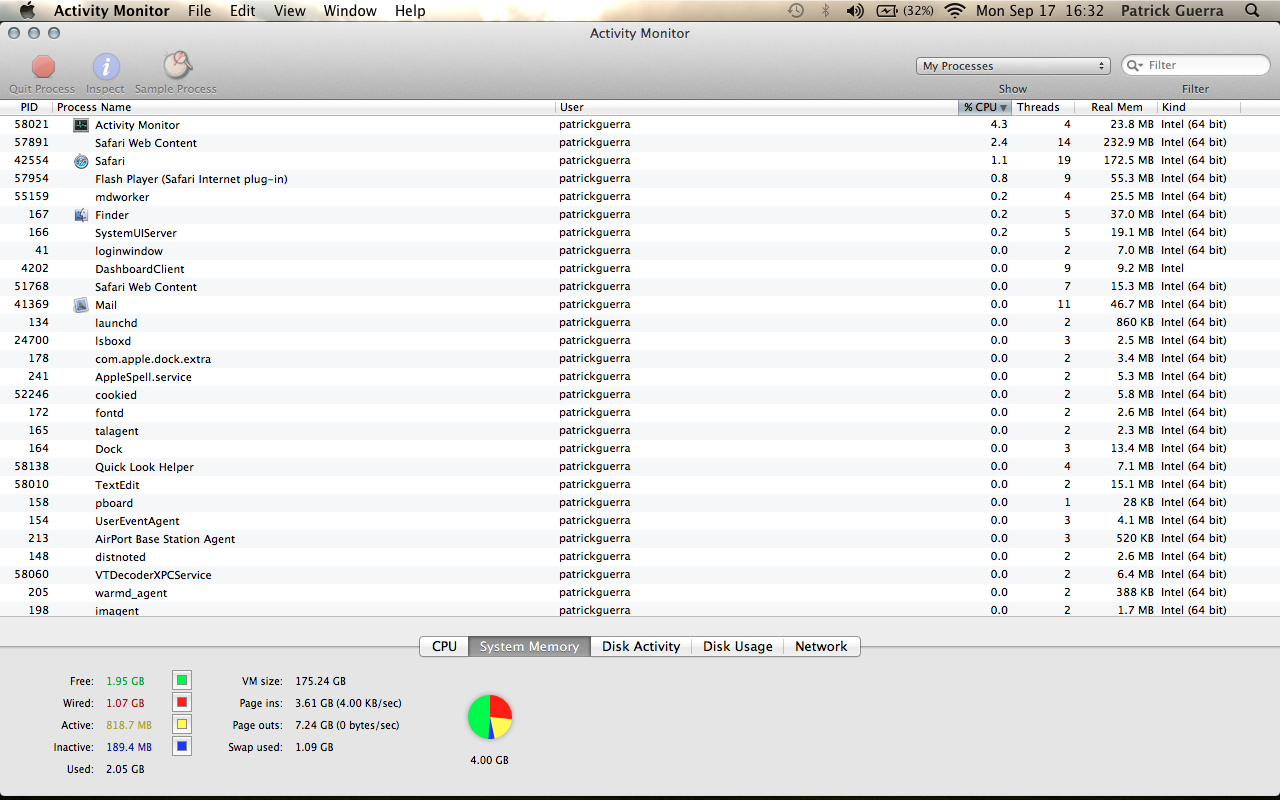The height and width of the screenshot is (800, 1280).
Task: Open the Apple menu
Action: pyautogui.click(x=28, y=11)
